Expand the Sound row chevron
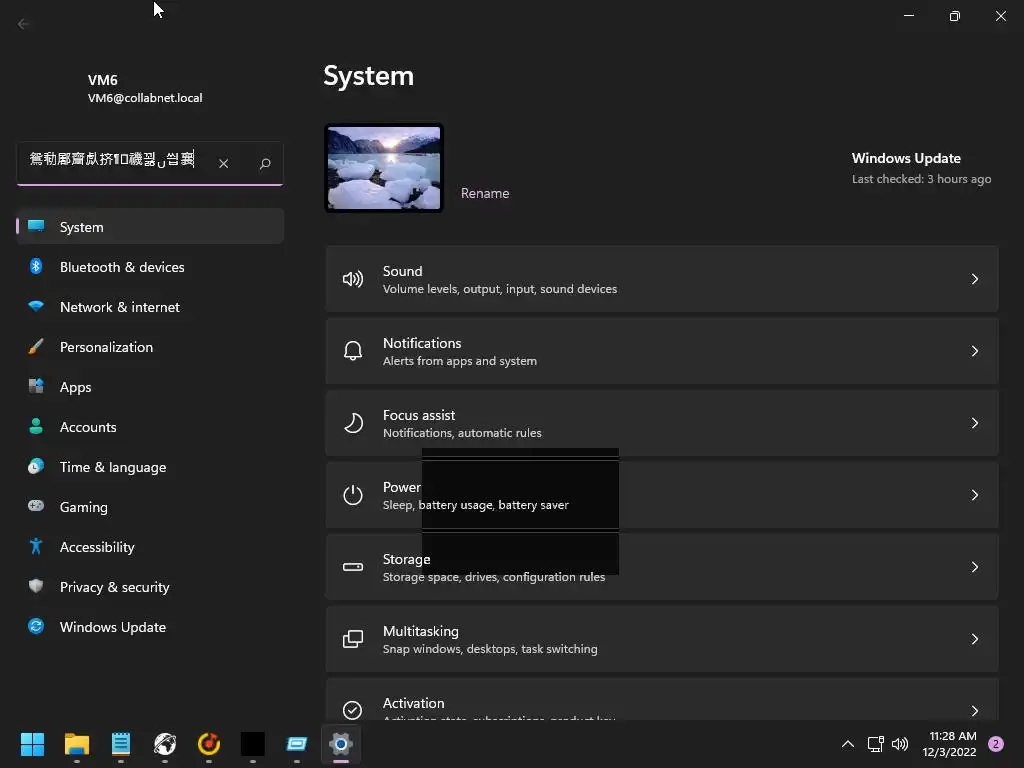1024x768 pixels. pyautogui.click(x=974, y=279)
